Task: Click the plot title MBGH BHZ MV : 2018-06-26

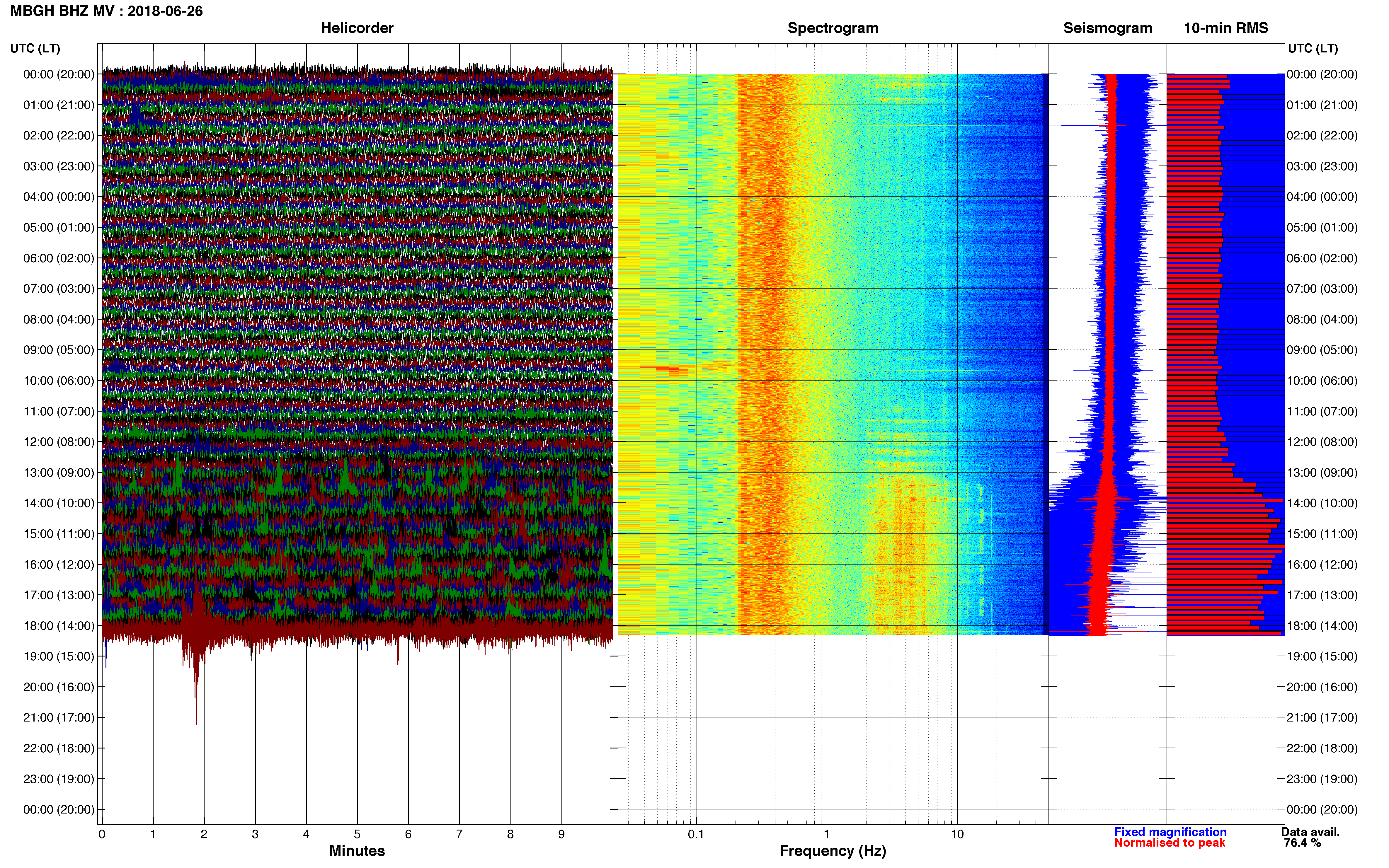Action: coord(106,11)
